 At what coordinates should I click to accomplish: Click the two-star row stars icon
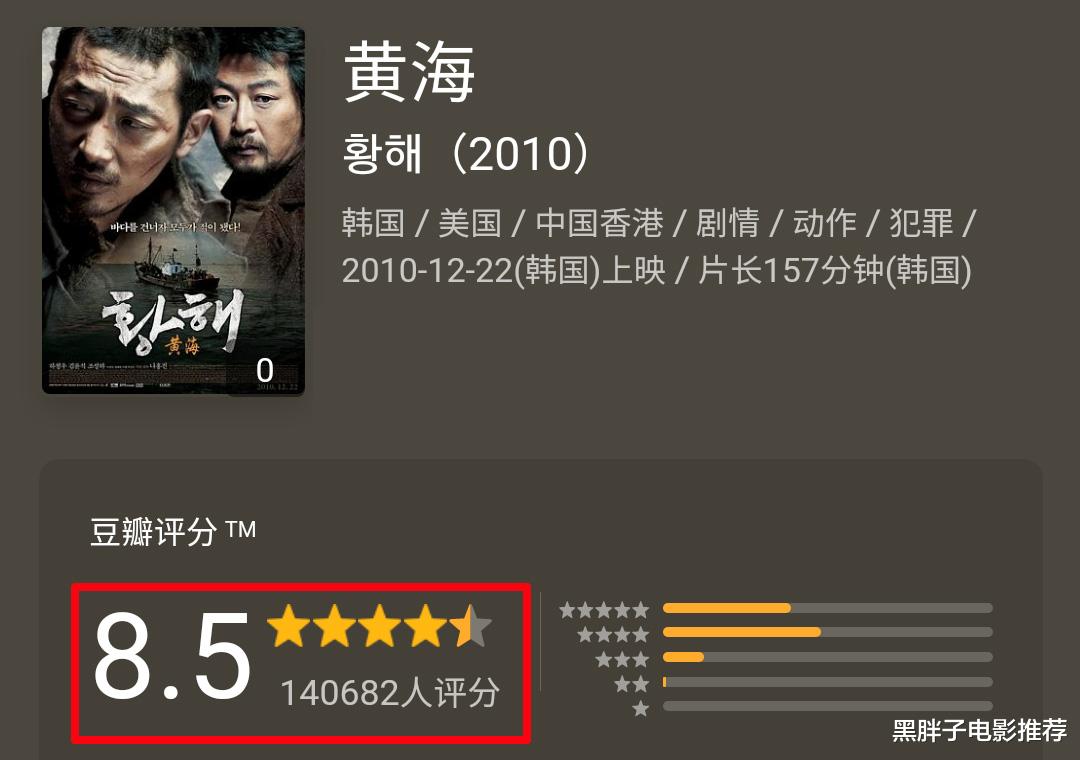(x=632, y=684)
